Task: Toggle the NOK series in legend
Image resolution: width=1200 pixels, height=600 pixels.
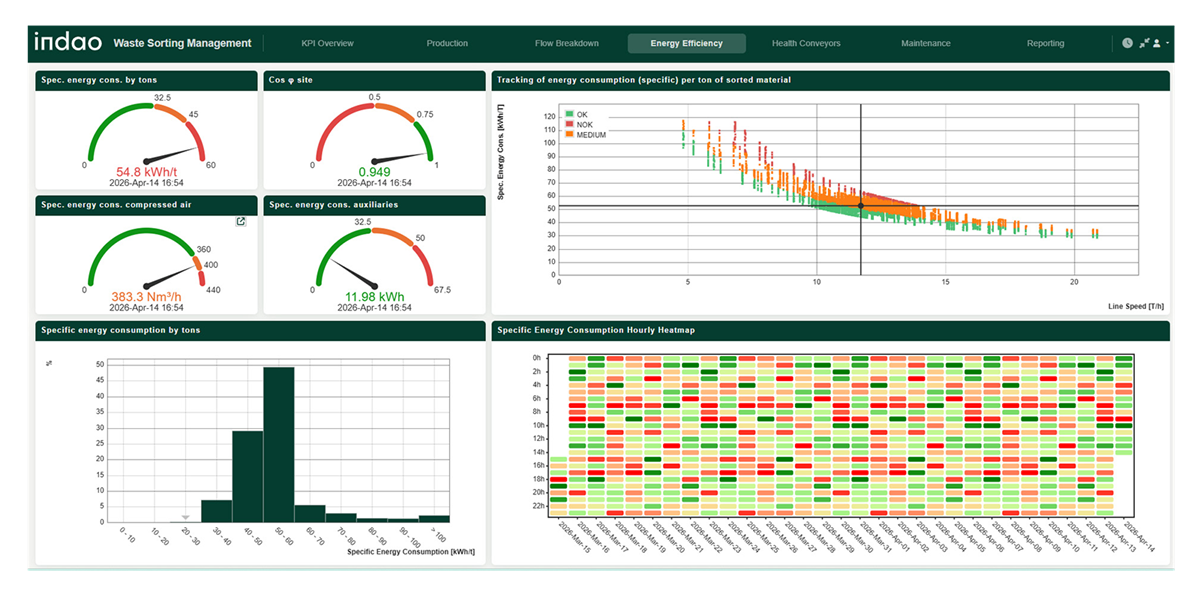Action: [x=584, y=124]
